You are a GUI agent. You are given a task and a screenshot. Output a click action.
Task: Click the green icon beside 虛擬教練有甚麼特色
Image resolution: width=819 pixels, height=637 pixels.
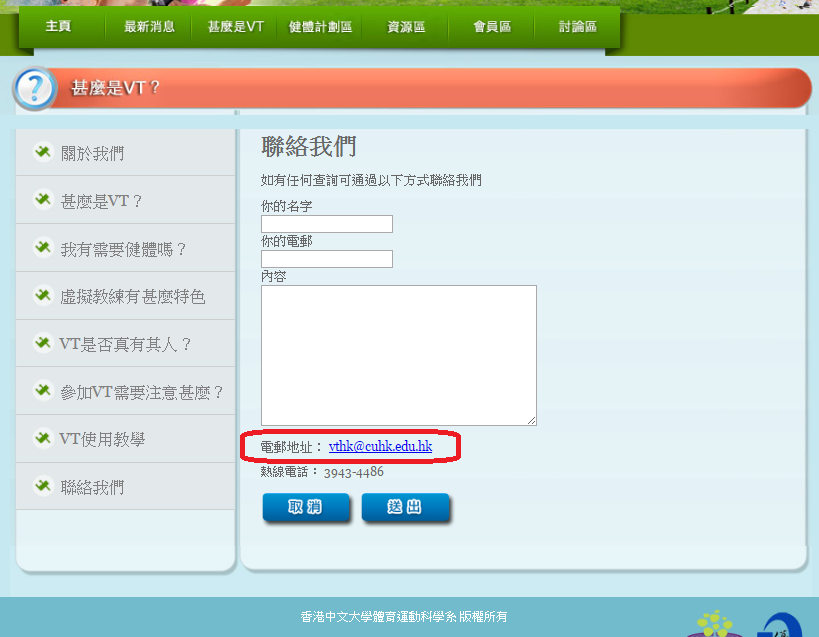pyautogui.click(x=43, y=296)
